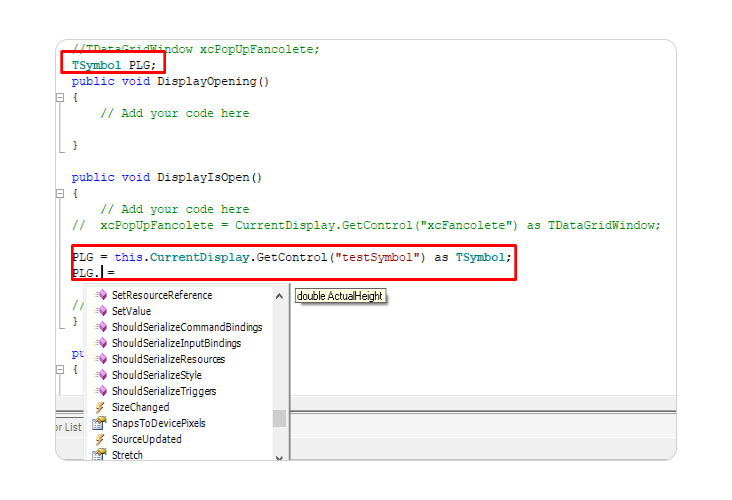Click the SetValue method icon
The width and height of the screenshot is (732, 500).
click(101, 312)
